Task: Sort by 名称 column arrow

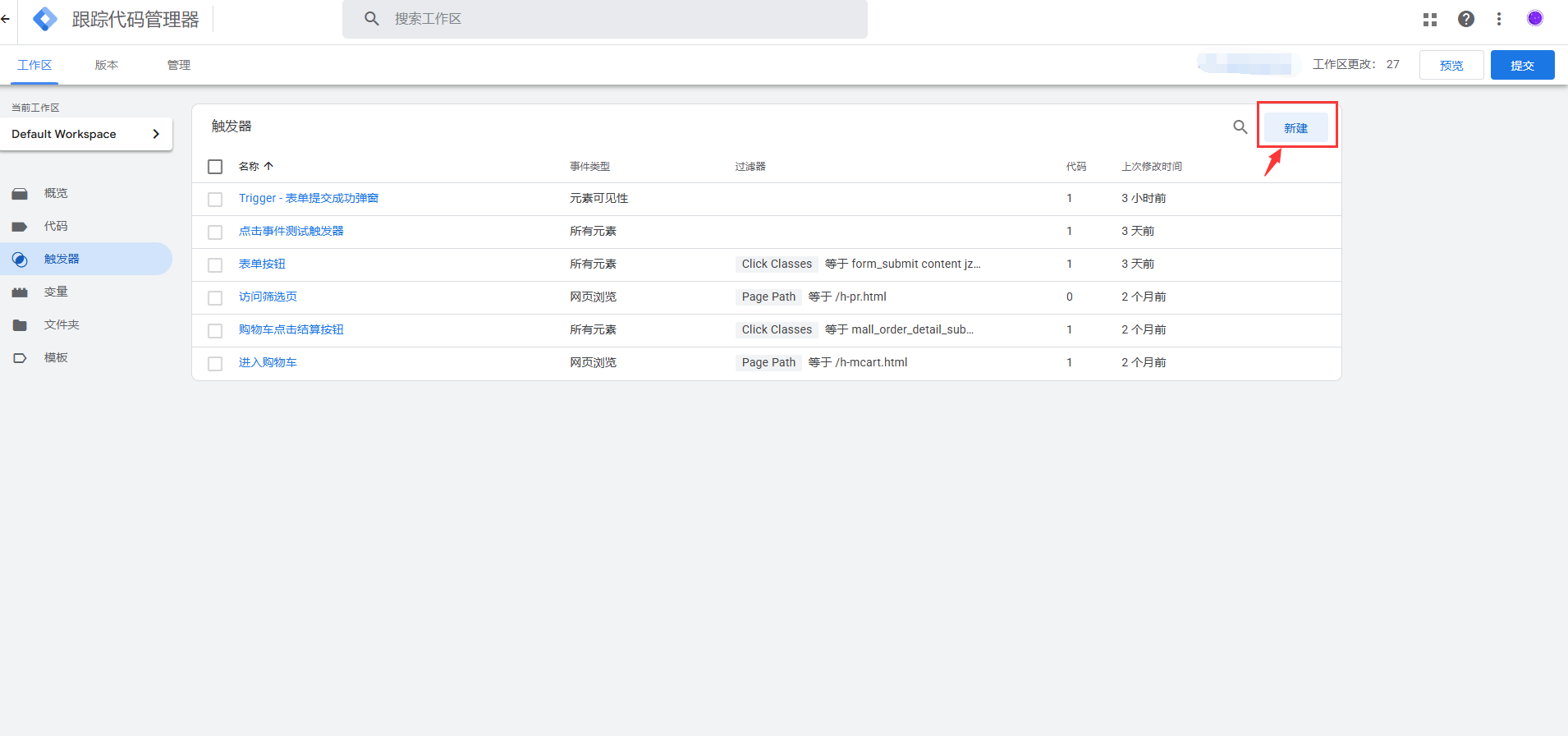Action: (x=268, y=166)
